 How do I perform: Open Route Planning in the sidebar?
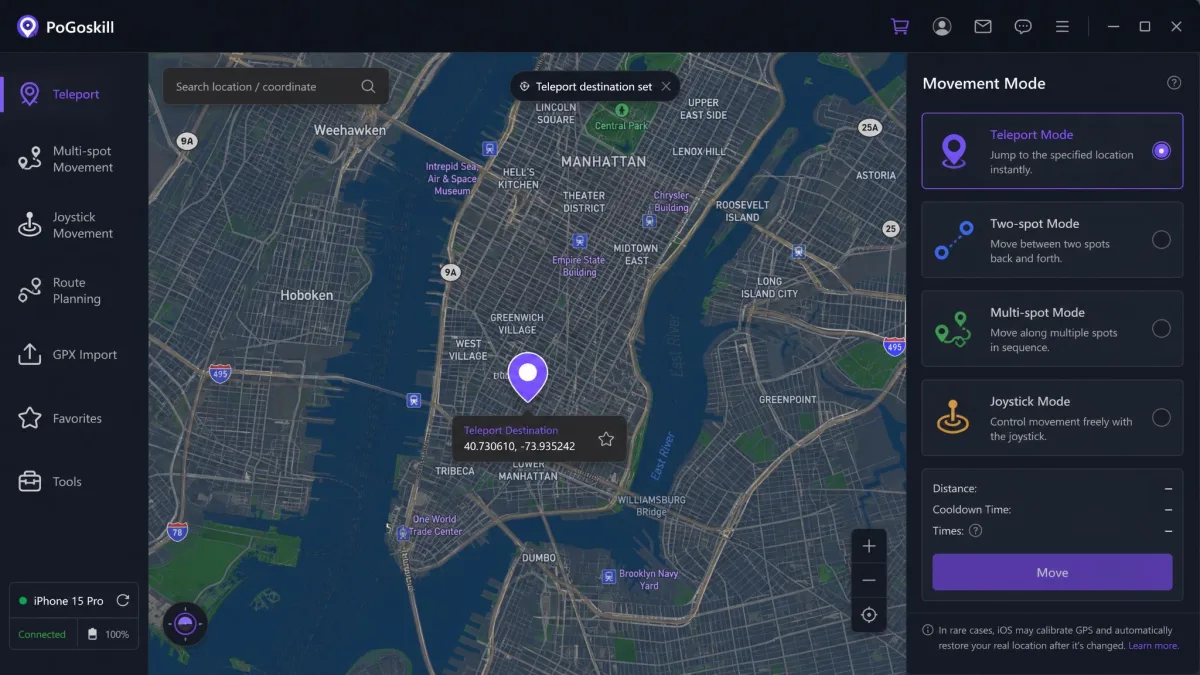coord(74,291)
